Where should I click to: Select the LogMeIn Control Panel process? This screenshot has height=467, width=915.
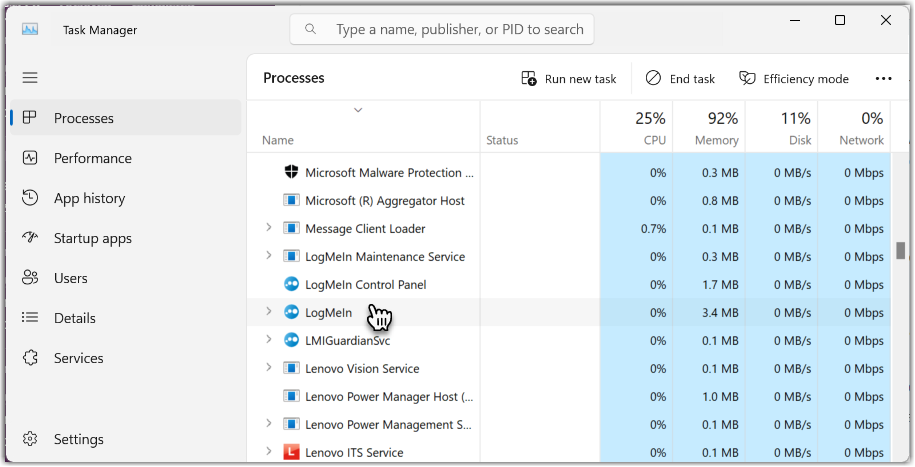point(569,285)
